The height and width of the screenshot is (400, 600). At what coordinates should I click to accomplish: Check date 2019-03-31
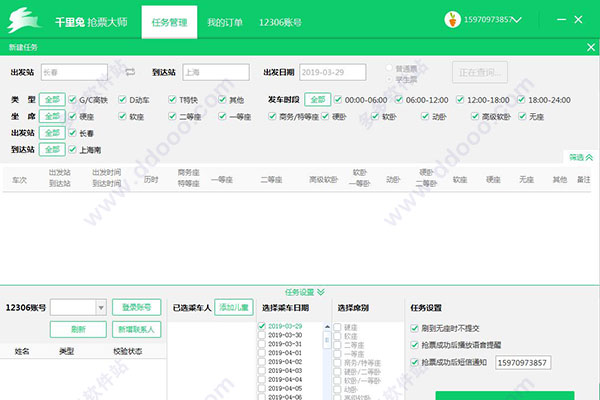coord(262,344)
